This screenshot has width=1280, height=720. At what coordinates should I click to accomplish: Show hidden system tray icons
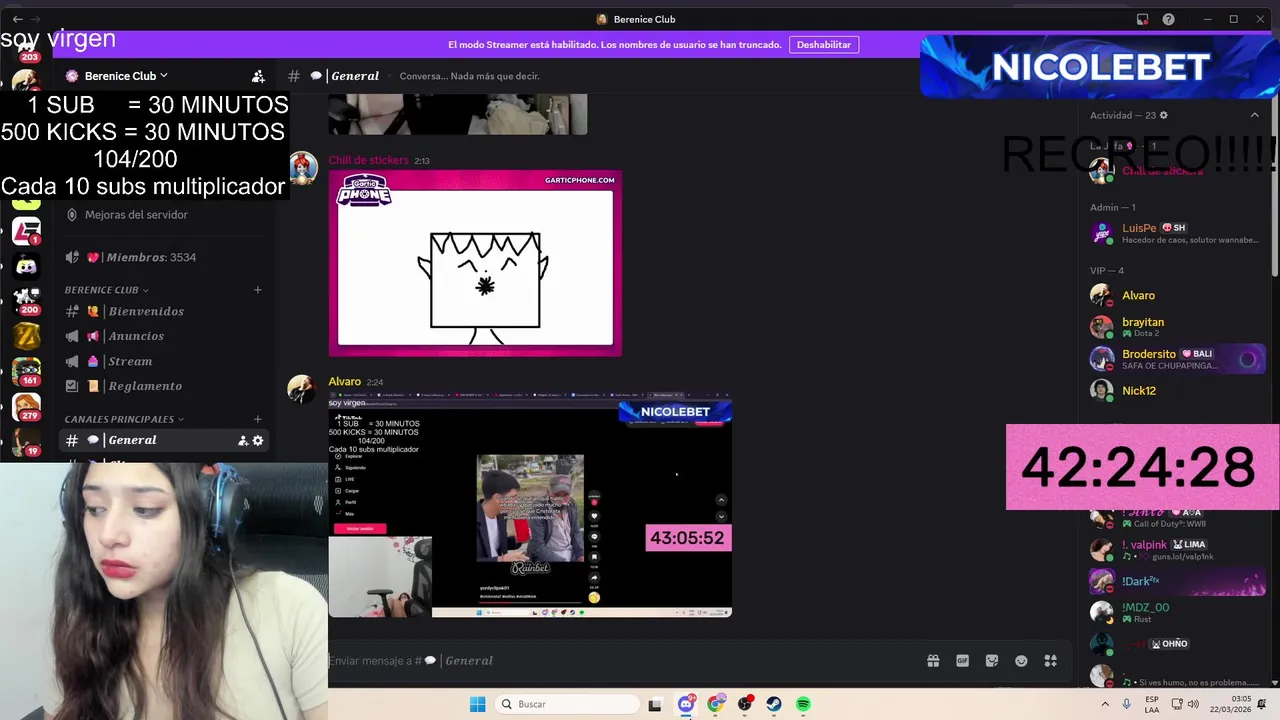(x=1105, y=704)
